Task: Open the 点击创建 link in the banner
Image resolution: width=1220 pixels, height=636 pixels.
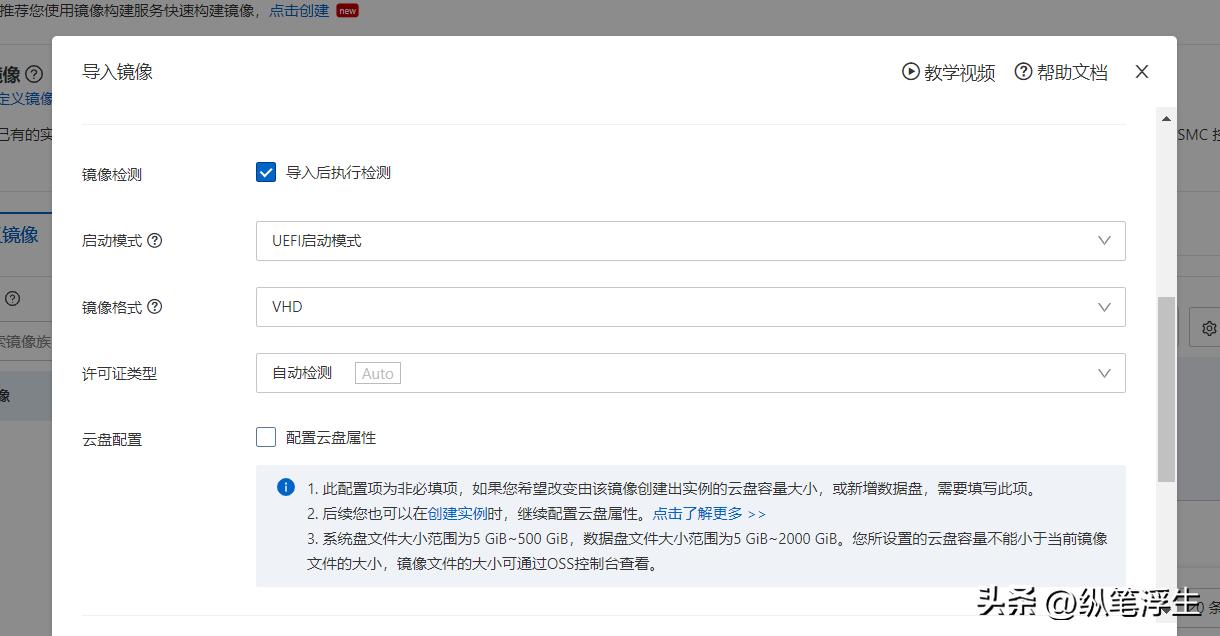Action: coord(301,10)
